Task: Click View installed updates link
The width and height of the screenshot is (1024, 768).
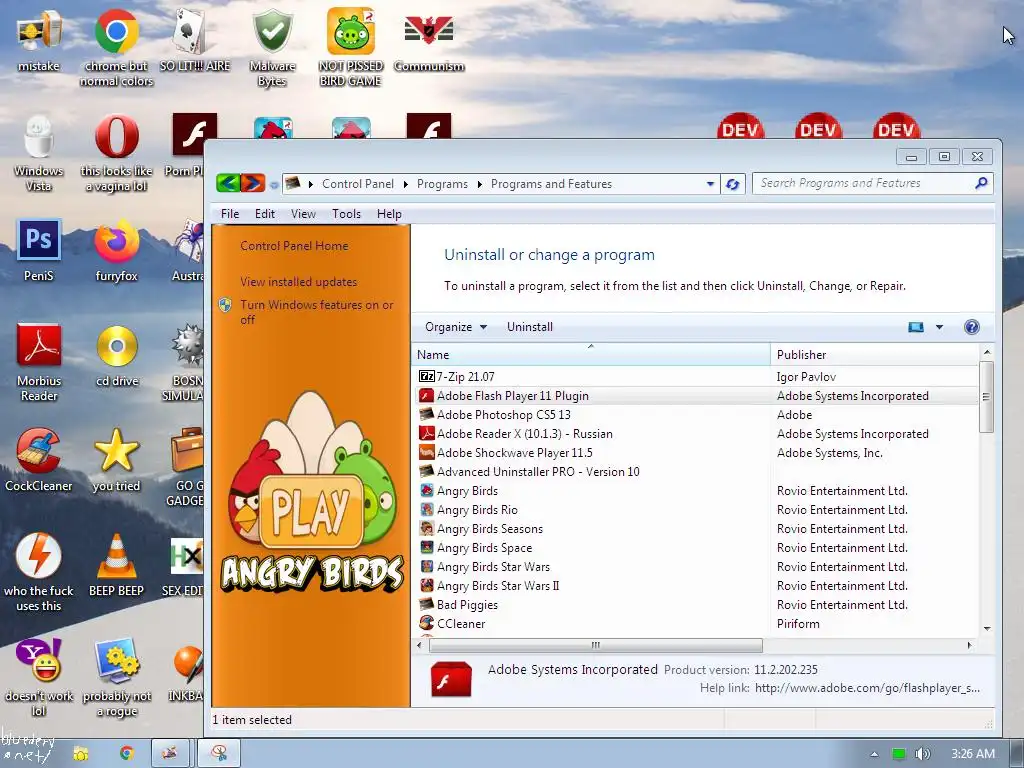Action: [298, 281]
